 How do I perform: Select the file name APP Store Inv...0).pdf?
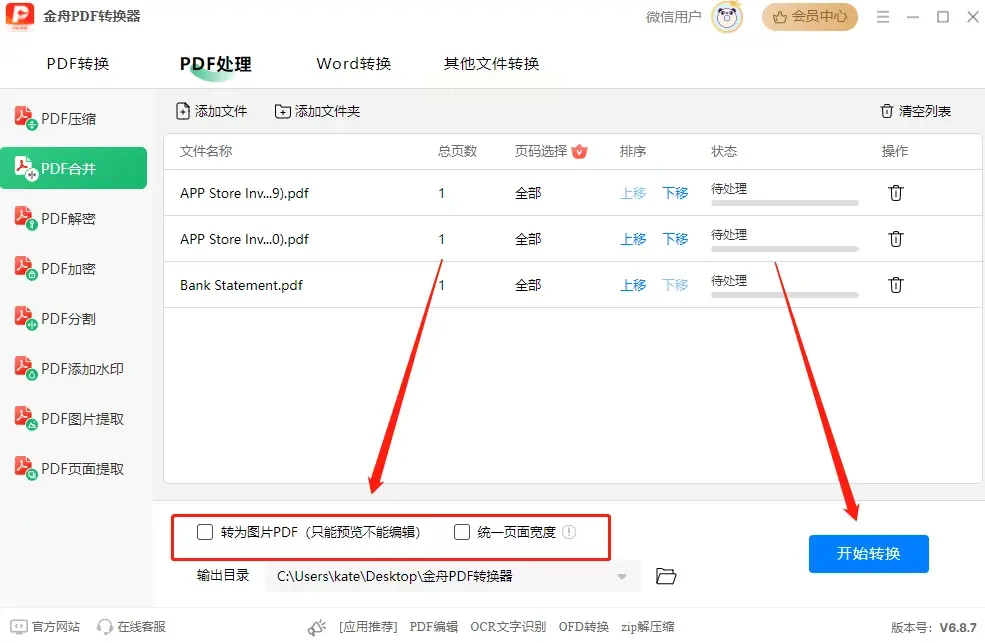244,239
